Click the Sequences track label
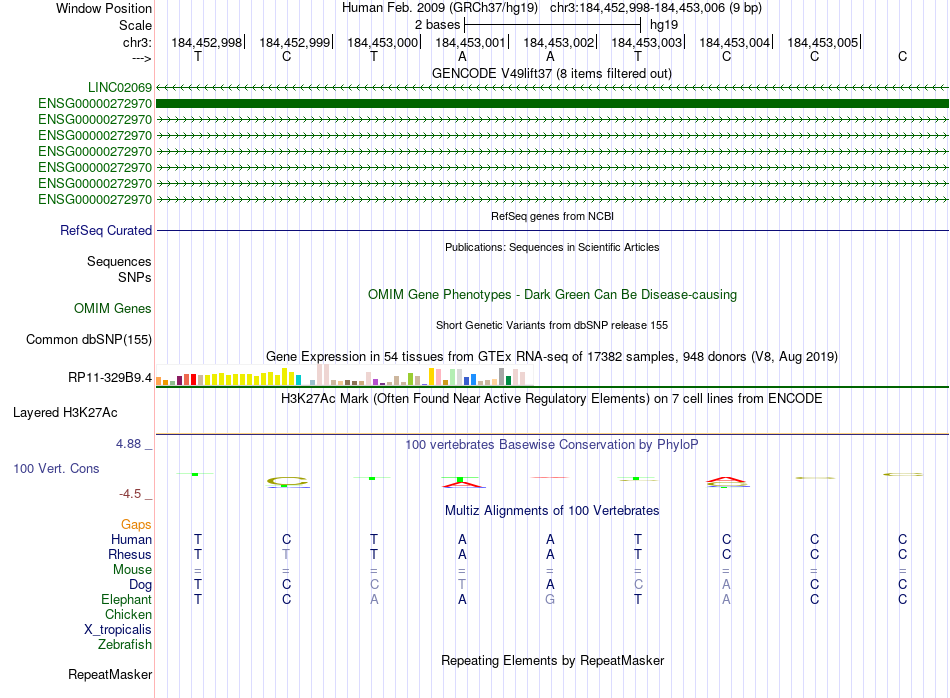 point(119,261)
